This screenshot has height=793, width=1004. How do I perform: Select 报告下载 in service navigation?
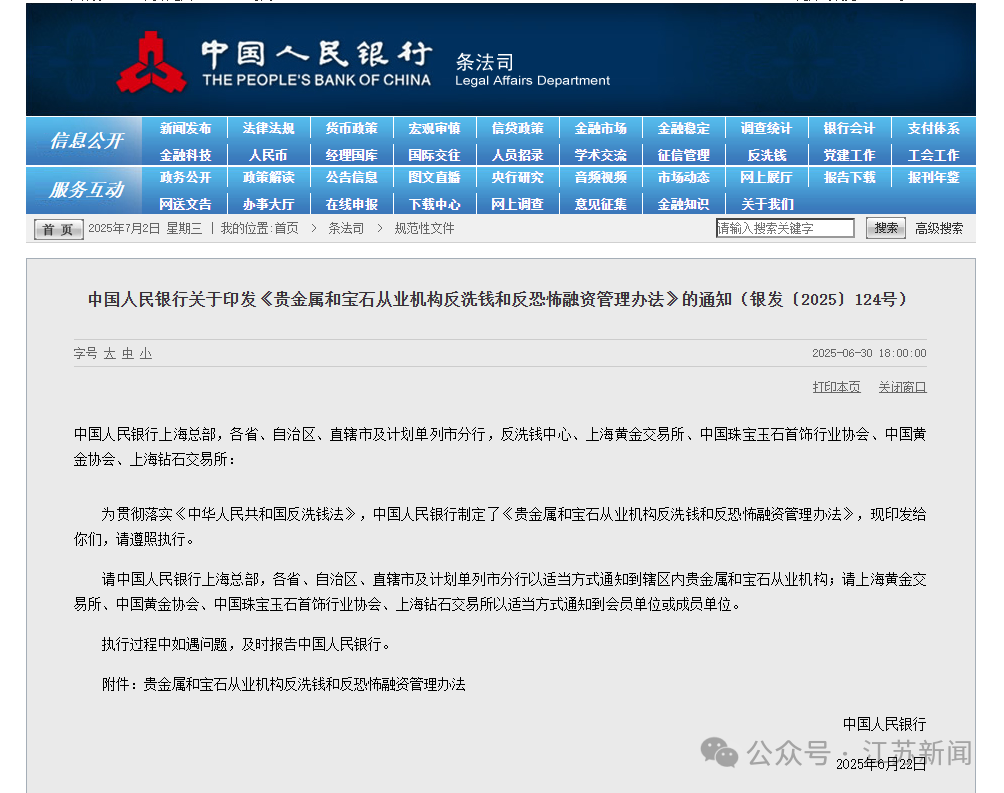849,177
